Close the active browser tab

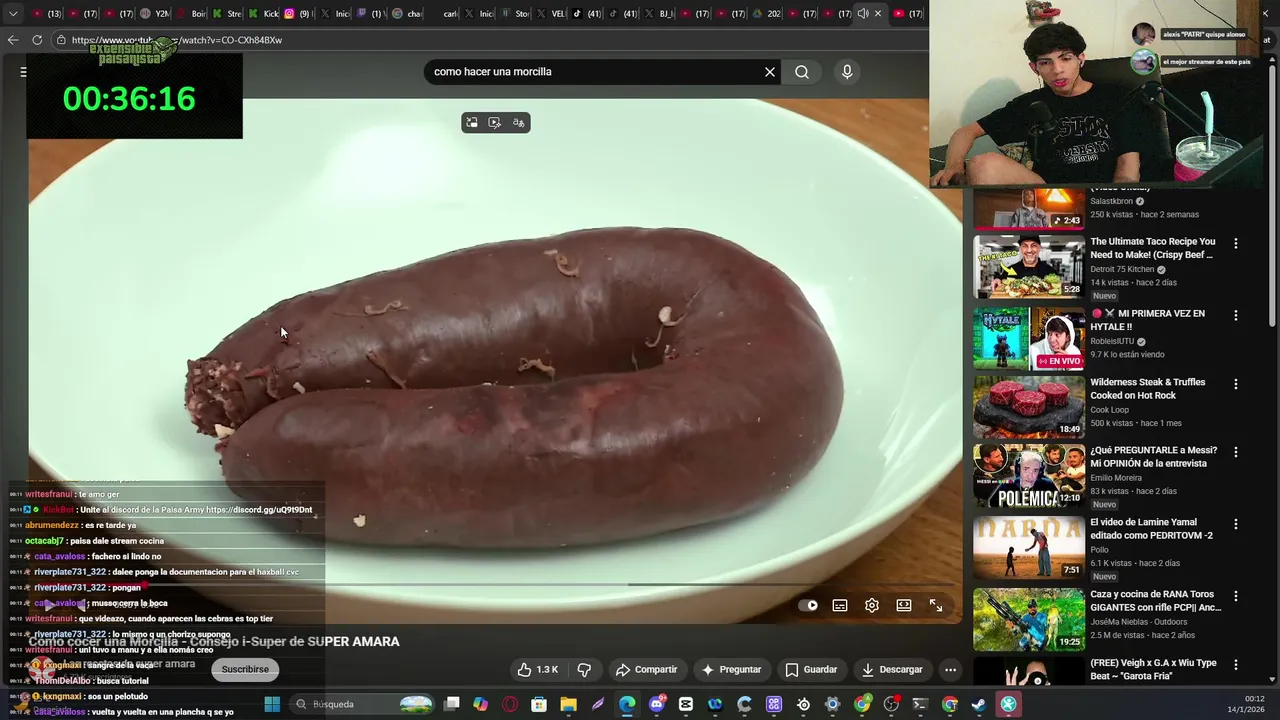[878, 14]
